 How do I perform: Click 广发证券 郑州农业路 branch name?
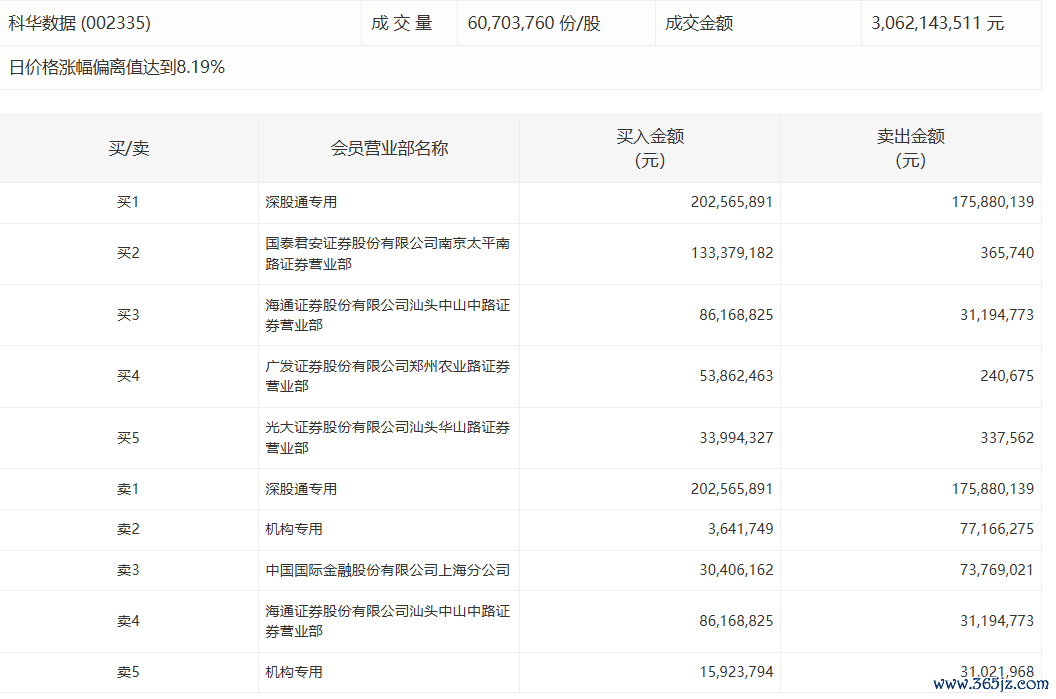387,376
